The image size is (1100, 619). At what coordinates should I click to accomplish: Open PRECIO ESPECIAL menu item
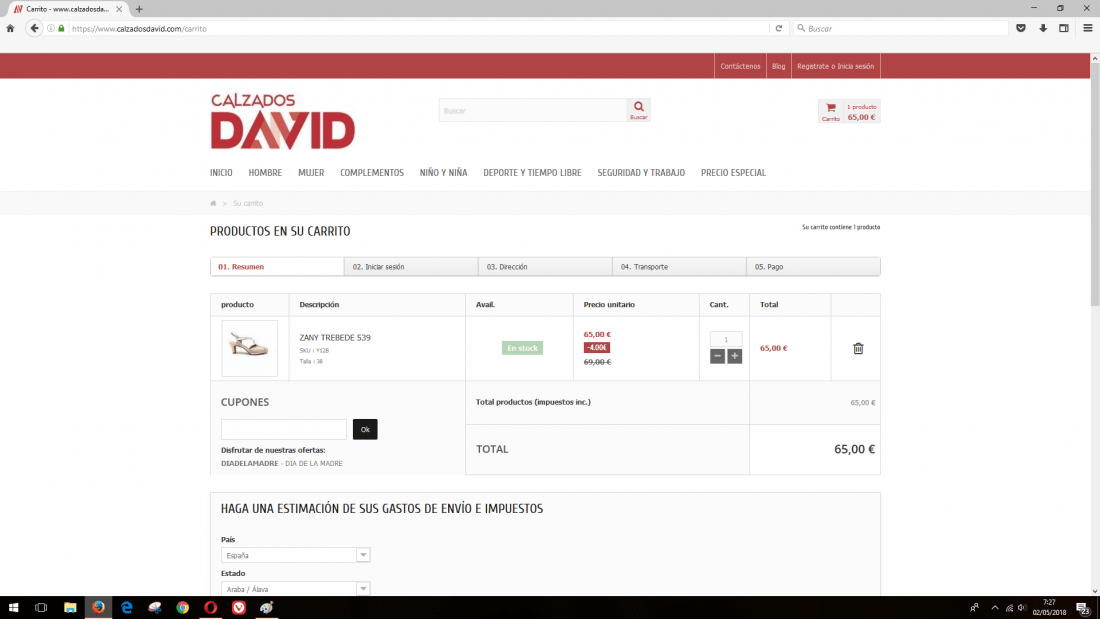[733, 173]
